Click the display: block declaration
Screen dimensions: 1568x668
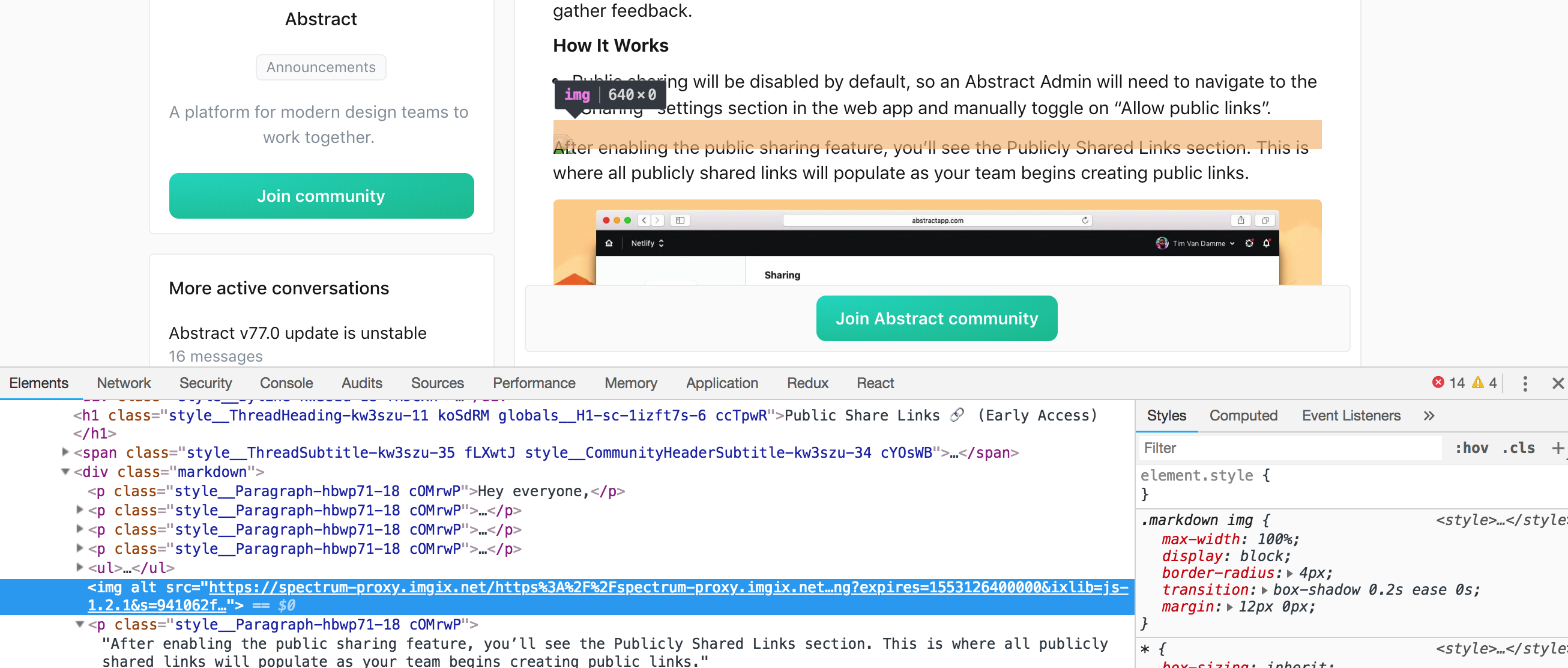point(1225,556)
